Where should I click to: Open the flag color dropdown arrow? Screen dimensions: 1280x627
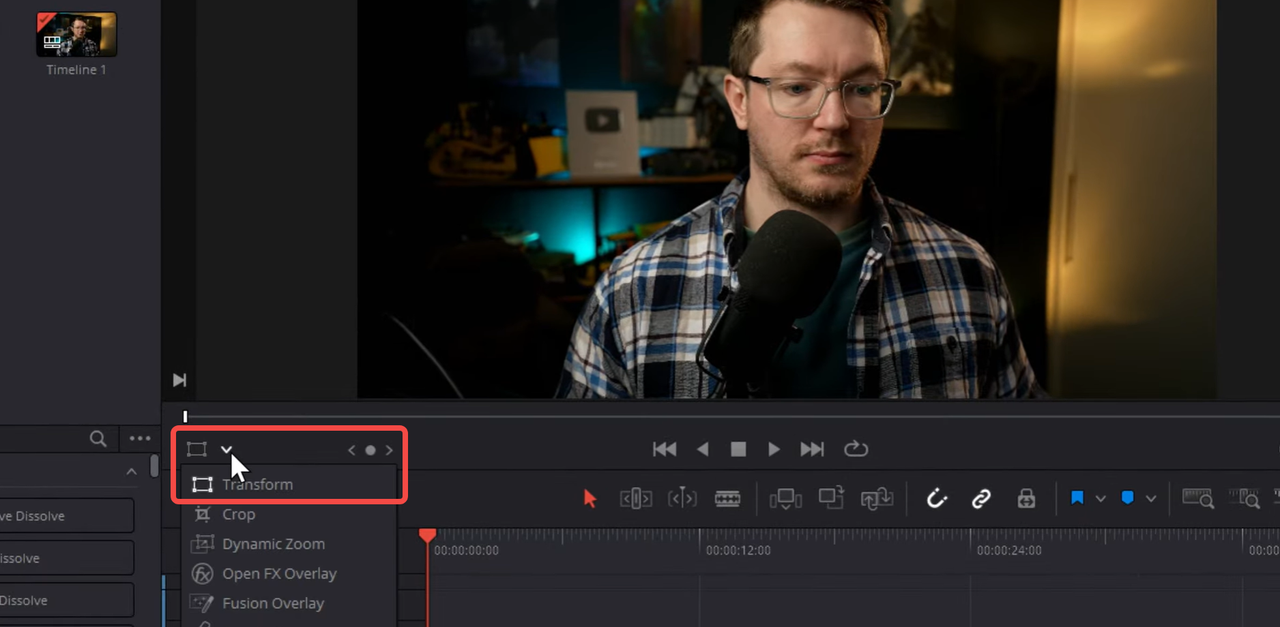pos(1101,498)
